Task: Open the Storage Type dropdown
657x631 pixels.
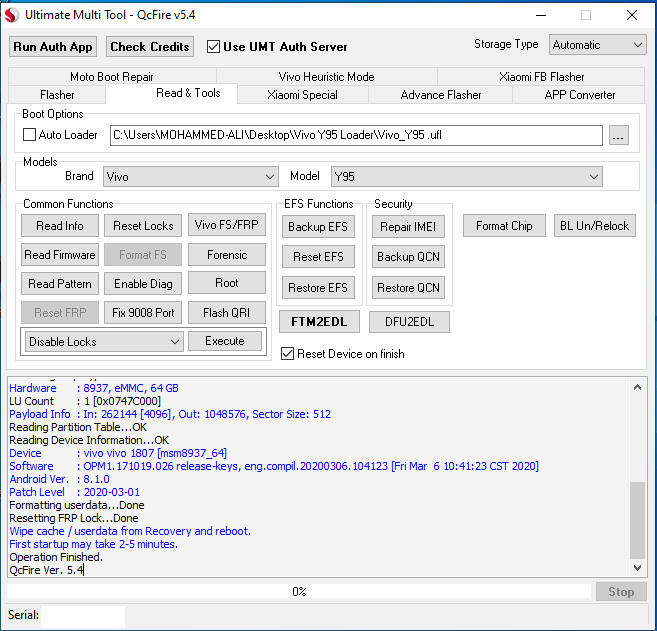Action: 598,45
